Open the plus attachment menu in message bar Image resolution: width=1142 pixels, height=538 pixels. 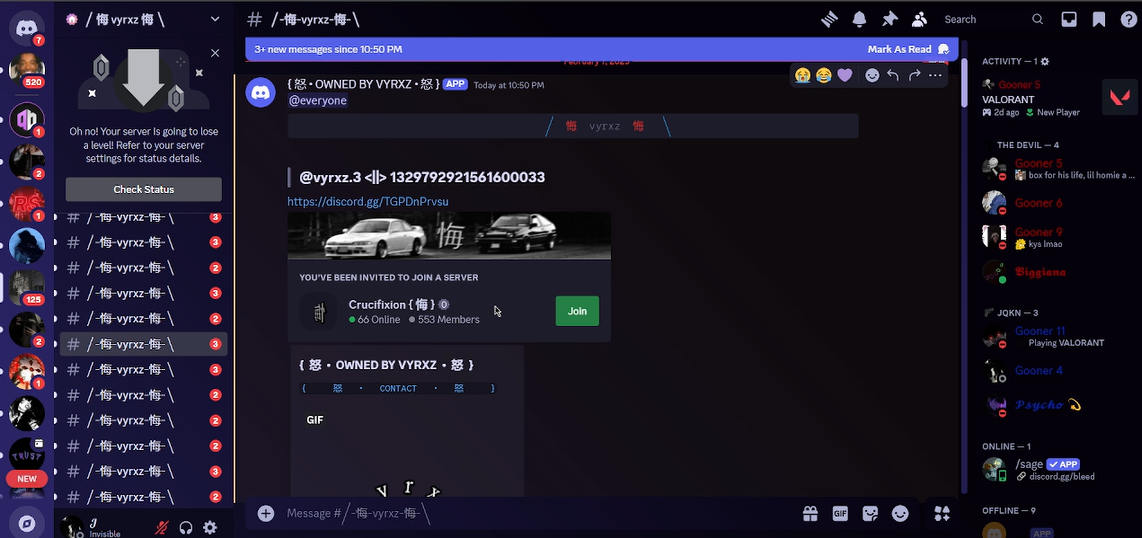[266, 513]
